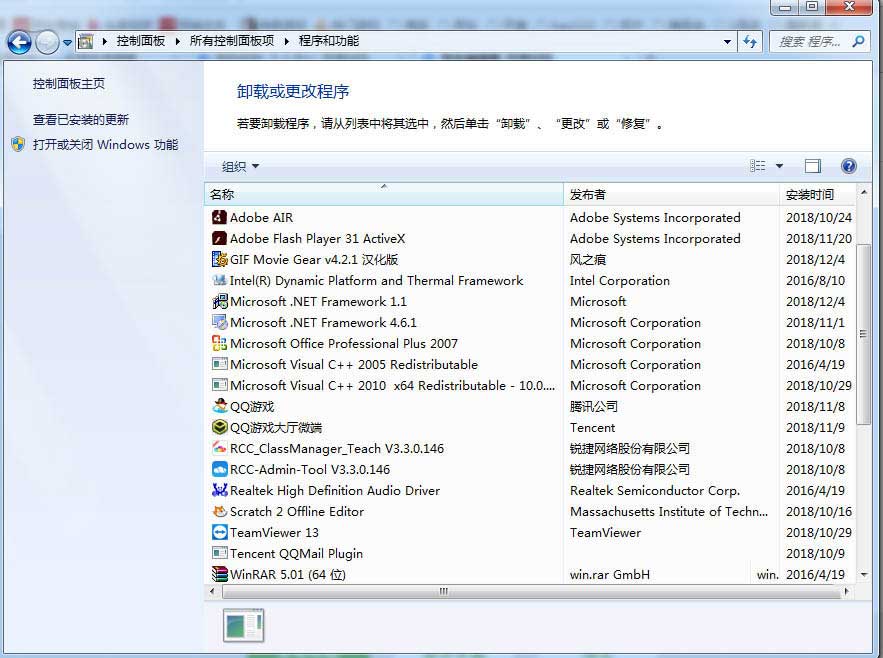Open recent pages dropdown next to forward
The image size is (883, 658).
click(67, 42)
